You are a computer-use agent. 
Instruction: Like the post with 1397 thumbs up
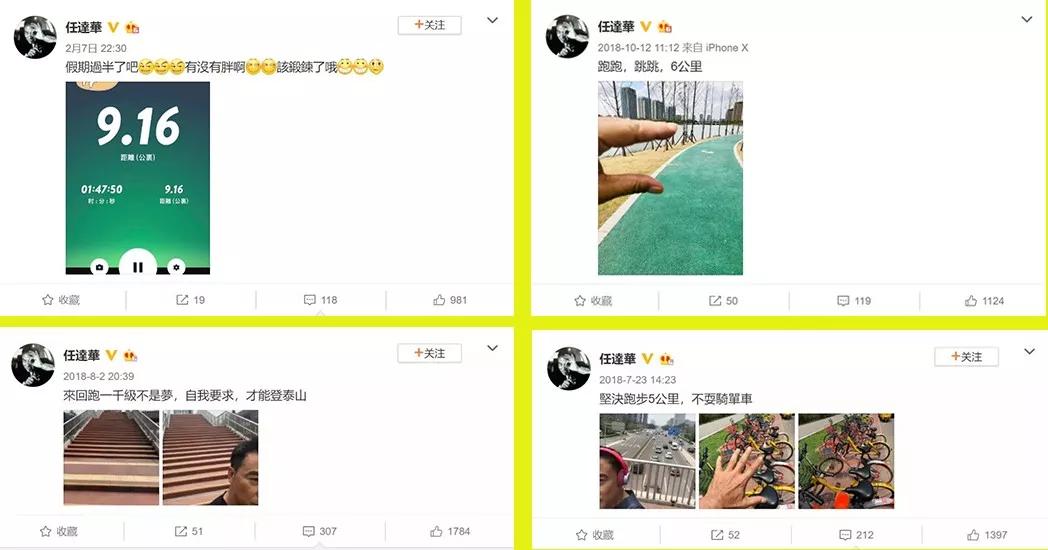(973, 535)
